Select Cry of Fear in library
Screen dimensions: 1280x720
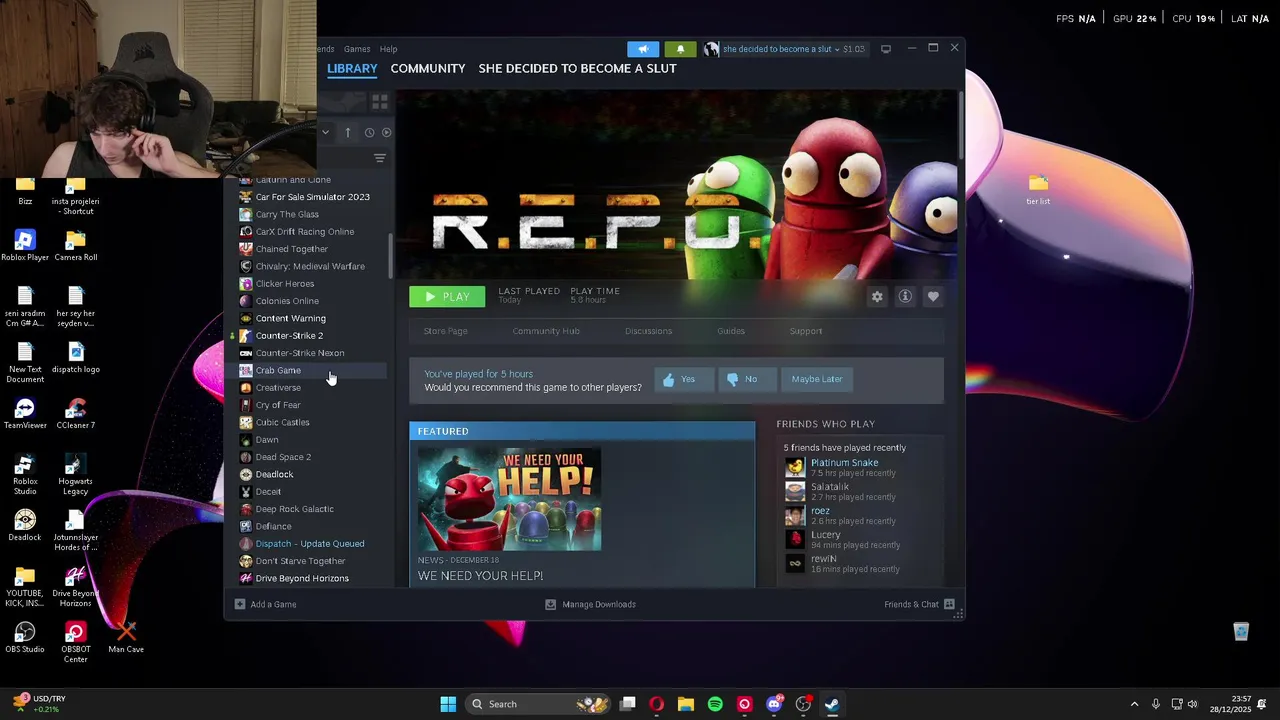pos(312,405)
